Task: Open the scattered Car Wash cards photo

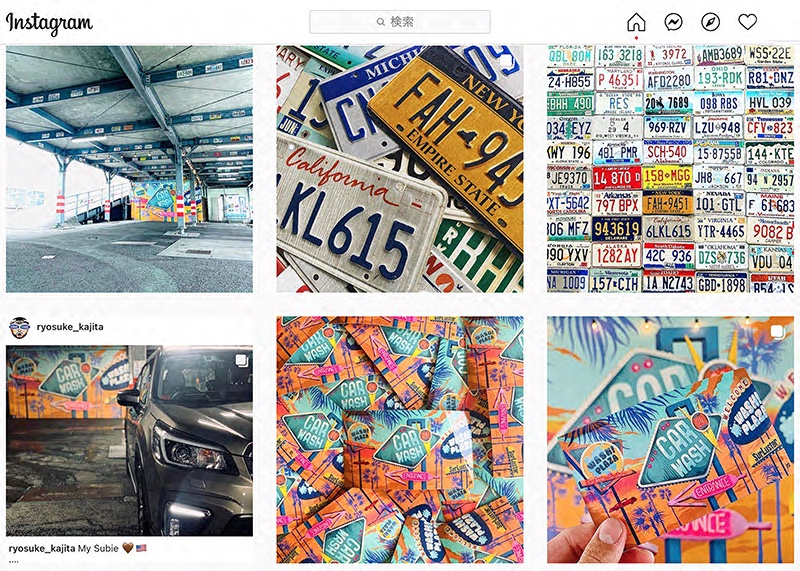Action: [x=399, y=440]
